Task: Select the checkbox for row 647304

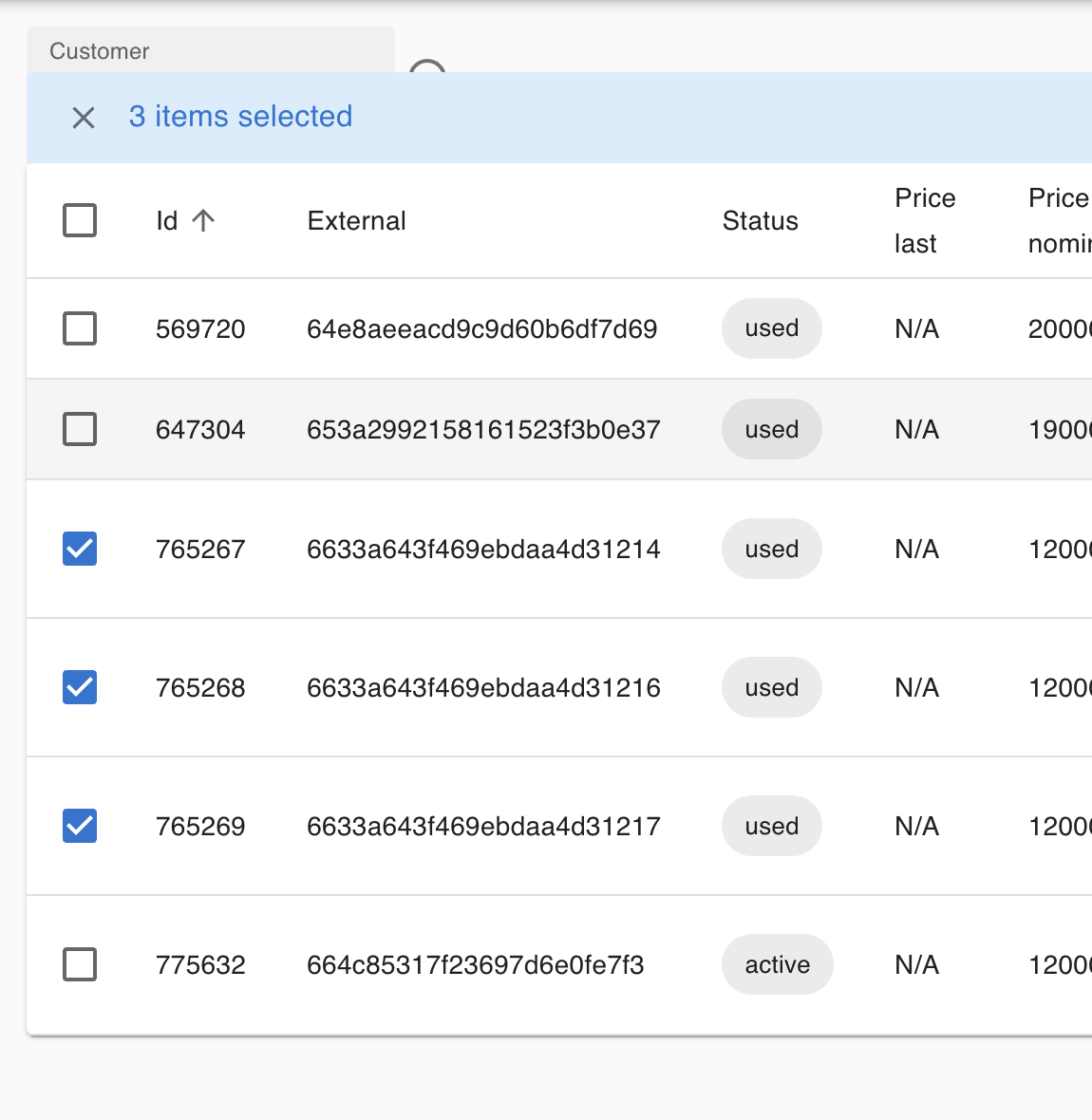Action: 80,429
